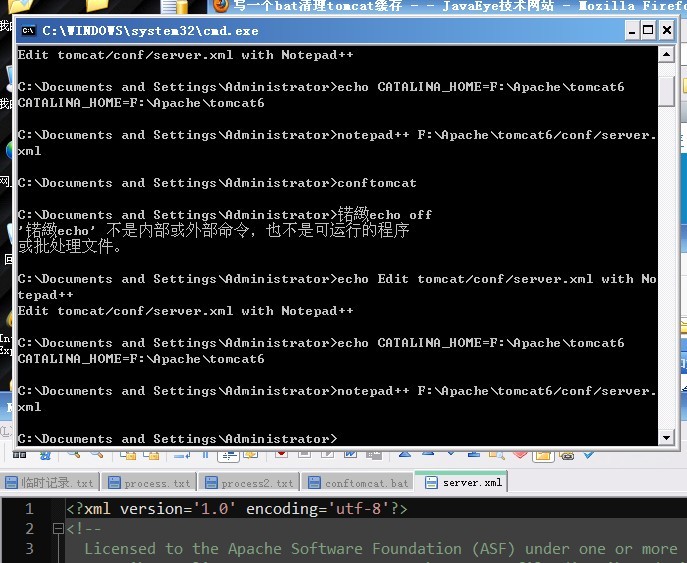This screenshot has width=687, height=563.
Task: Click the highlighted folder icon in Notepad++ toolbar
Action: (x=543, y=456)
